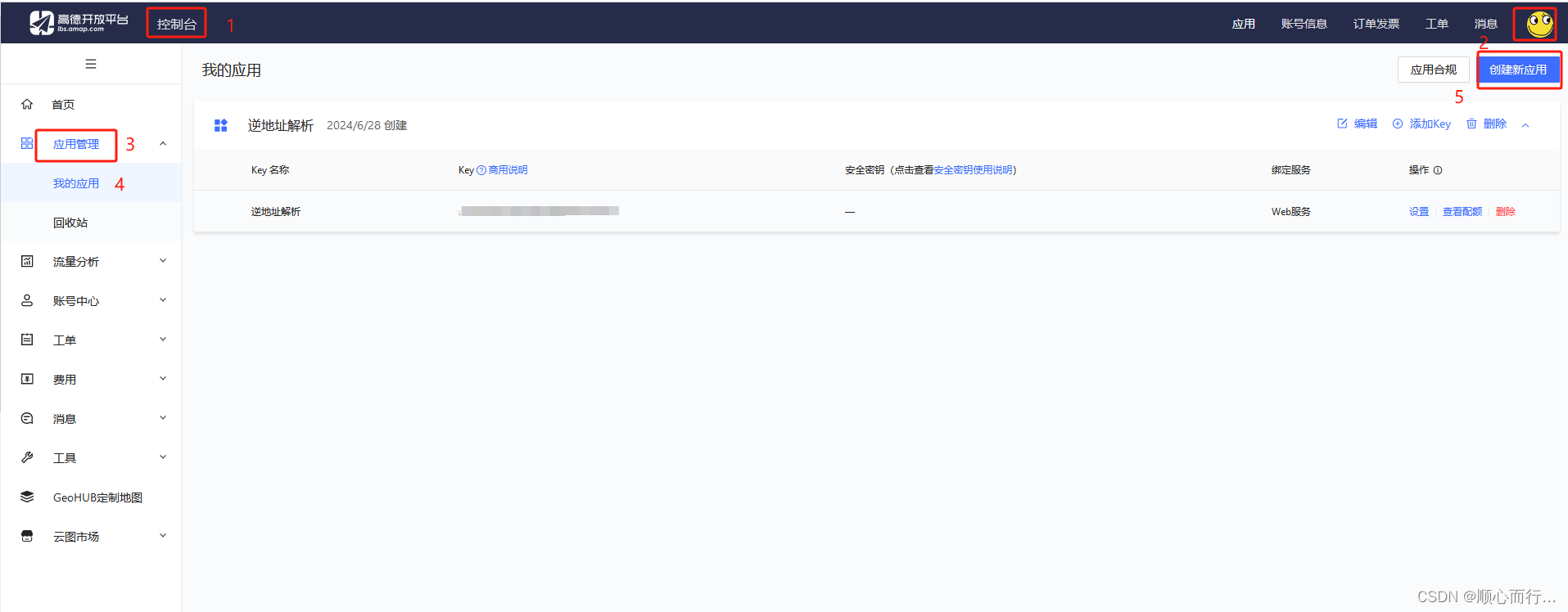Click the 逆地址解析 key name cell
This screenshot has width=1568, height=612.
[x=276, y=212]
